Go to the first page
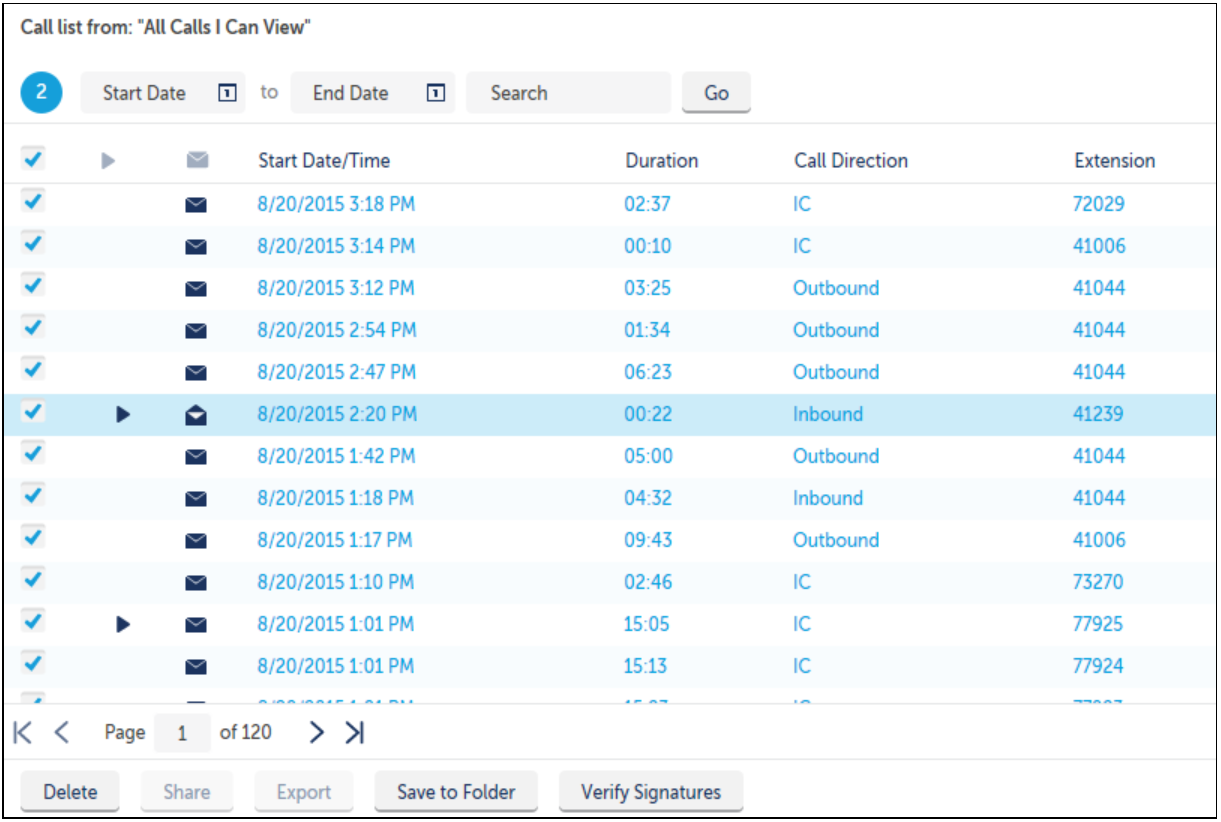Screen dimensions: 1221x822 pos(24,733)
